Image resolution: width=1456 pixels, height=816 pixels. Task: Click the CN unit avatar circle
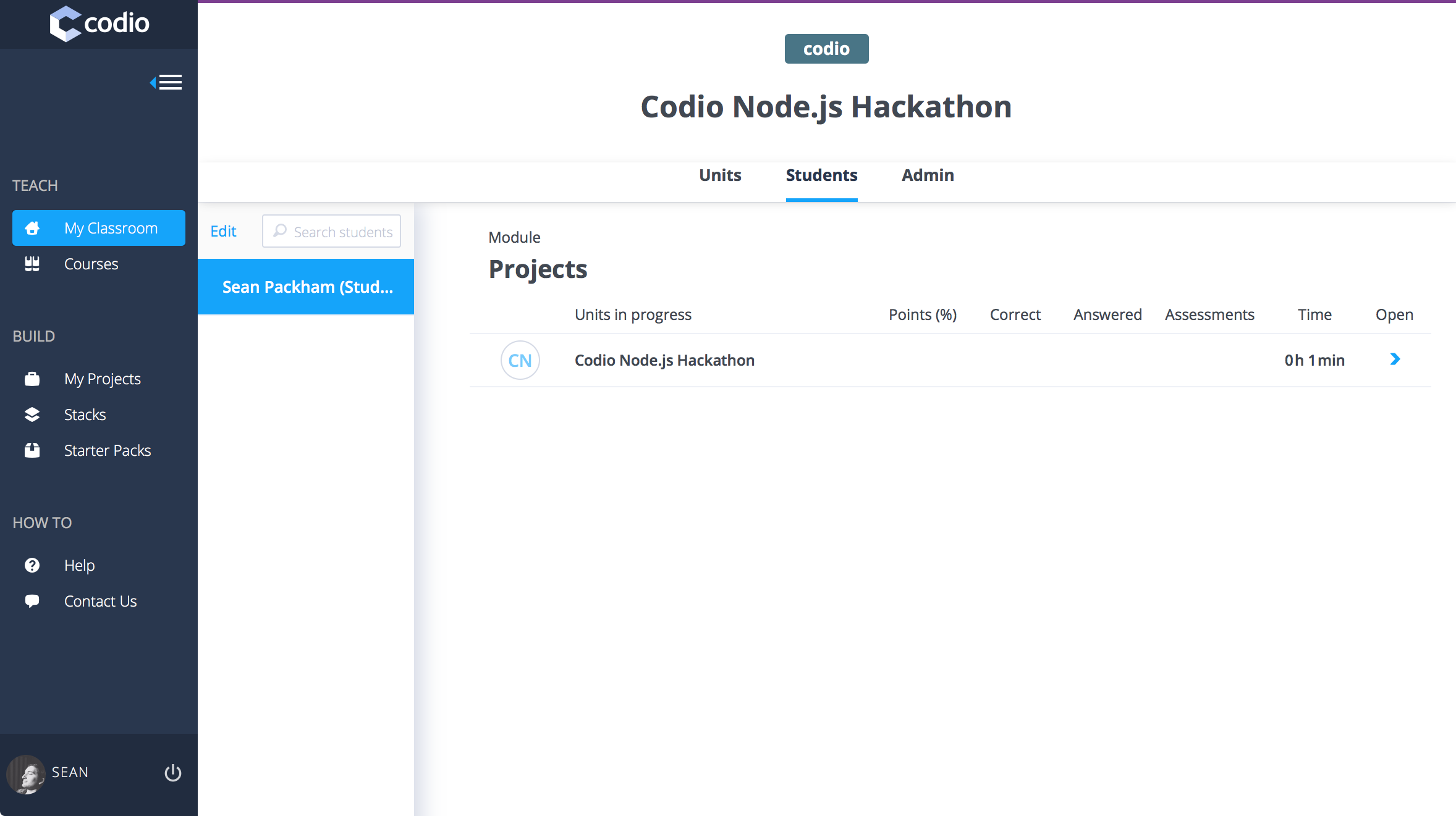(520, 360)
